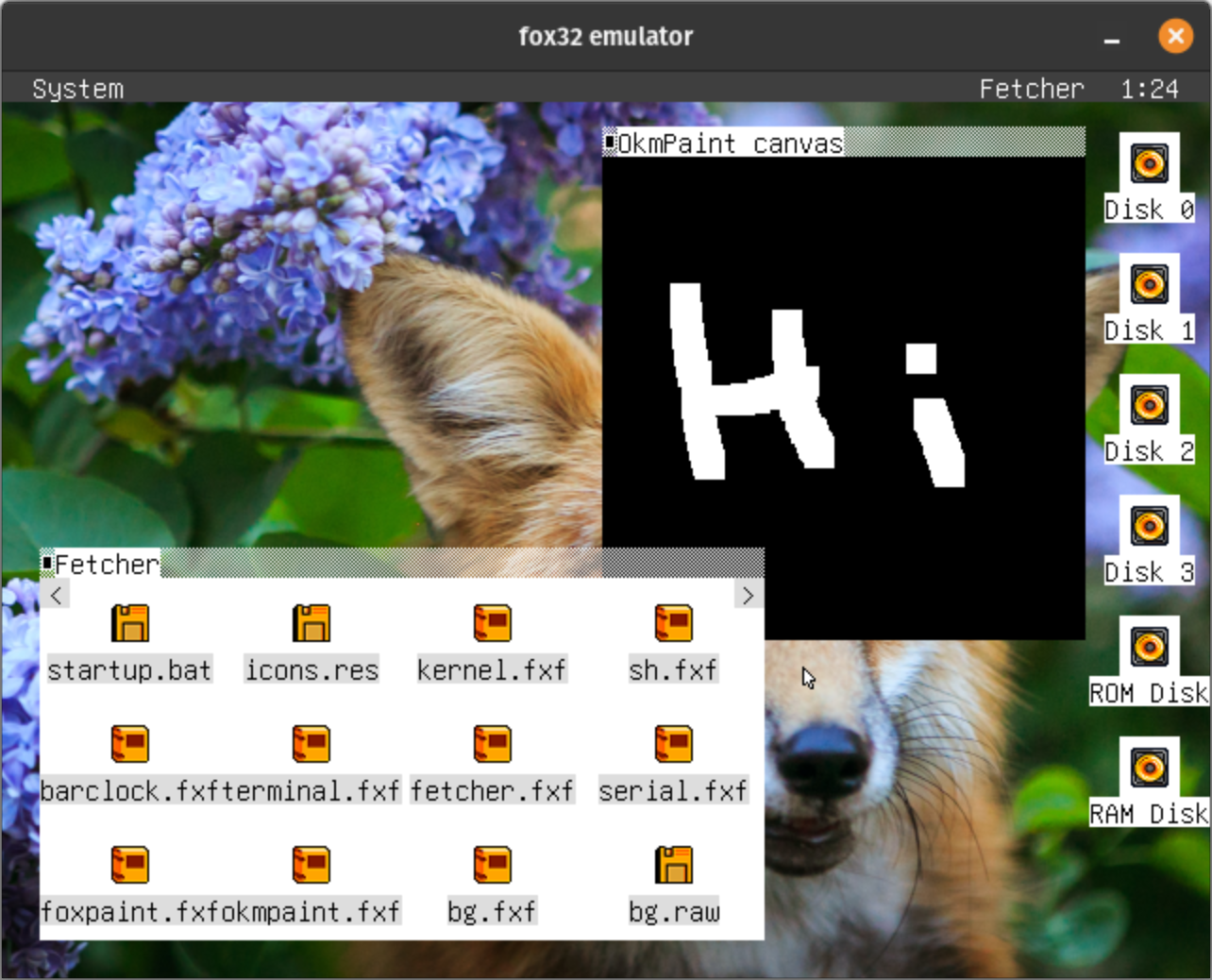Open the RAM Disk desktop icon
The image size is (1212, 980).
point(1150,767)
